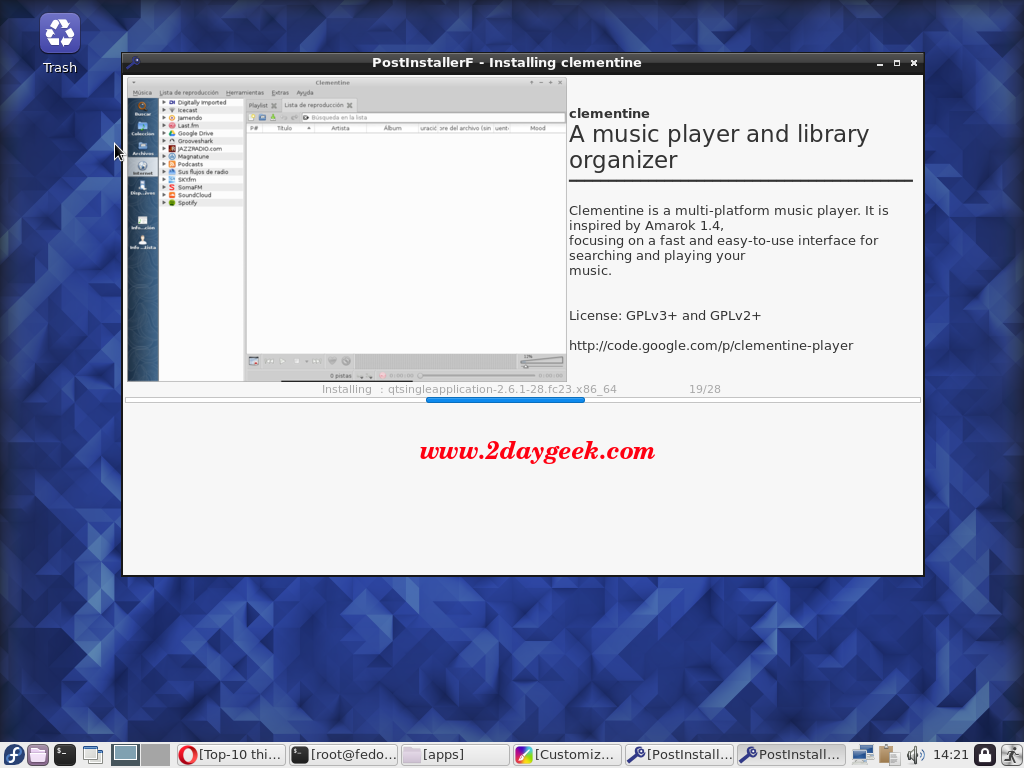
Task: Click the volume speaker tray icon
Action: point(915,755)
